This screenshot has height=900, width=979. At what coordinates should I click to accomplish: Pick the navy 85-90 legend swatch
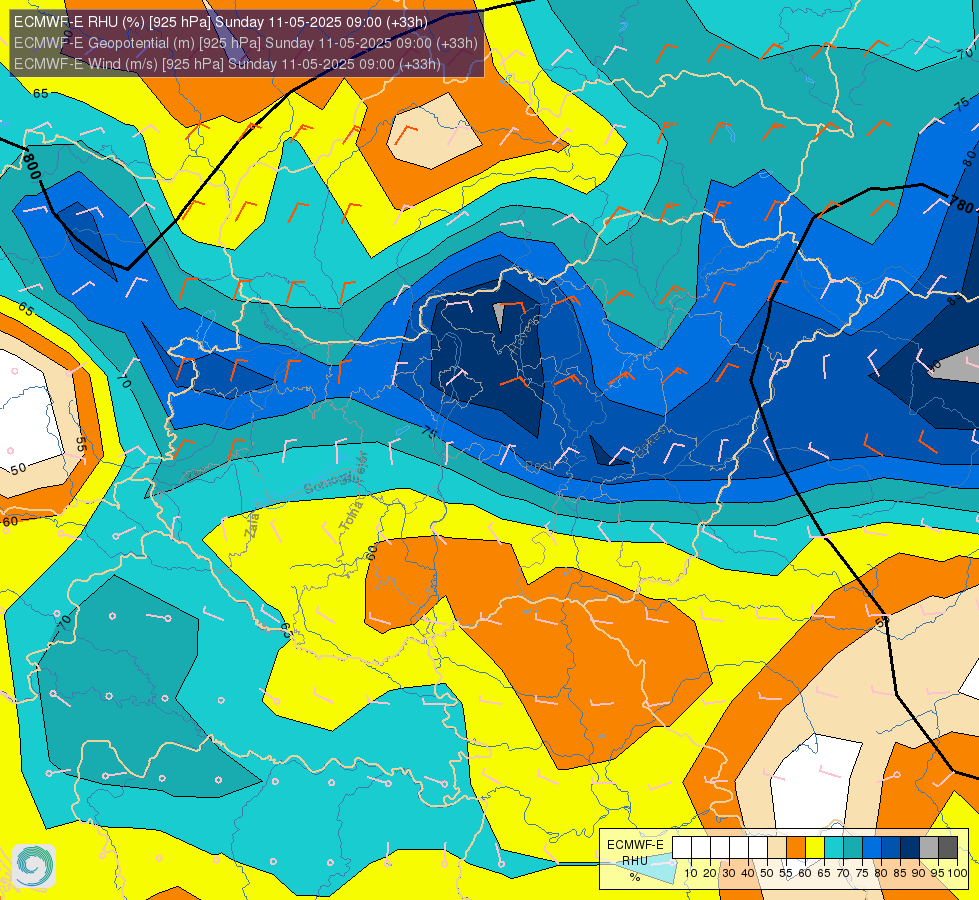(909, 847)
